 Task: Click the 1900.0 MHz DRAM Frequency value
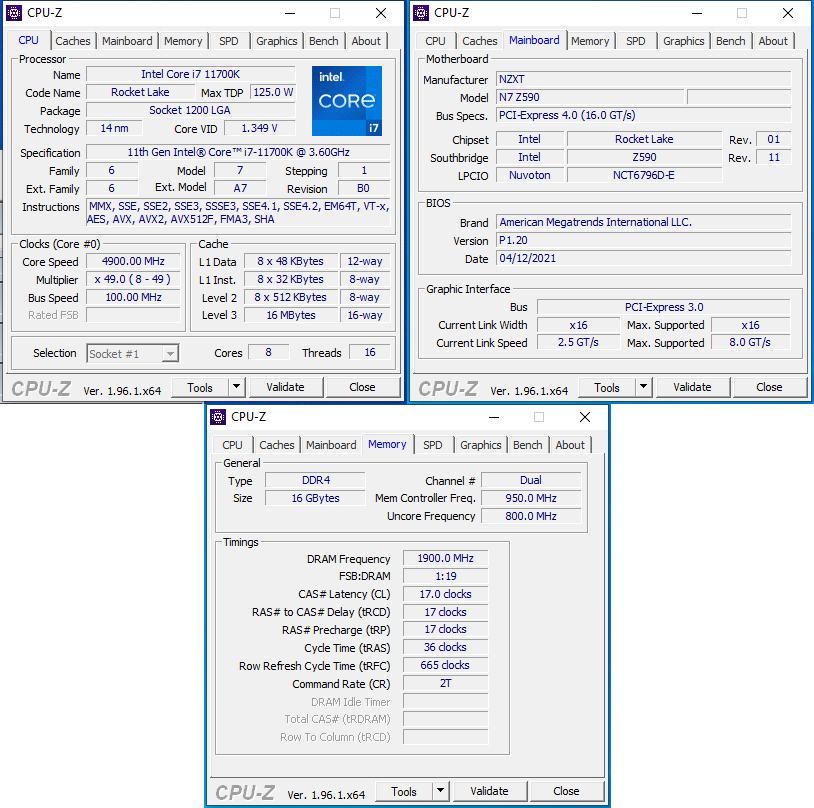tap(445, 558)
